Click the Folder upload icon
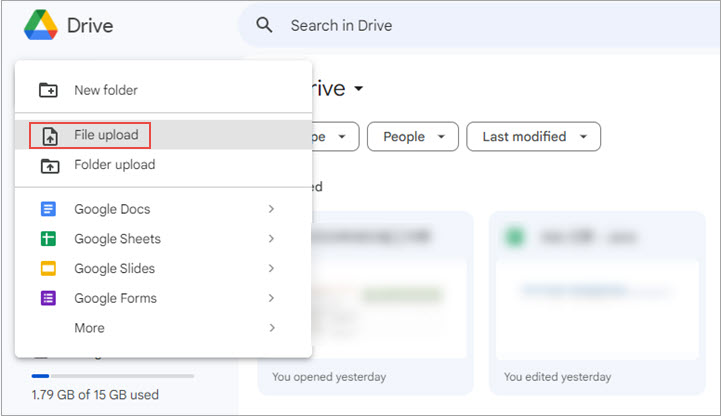Image resolution: width=721 pixels, height=416 pixels. (48, 165)
